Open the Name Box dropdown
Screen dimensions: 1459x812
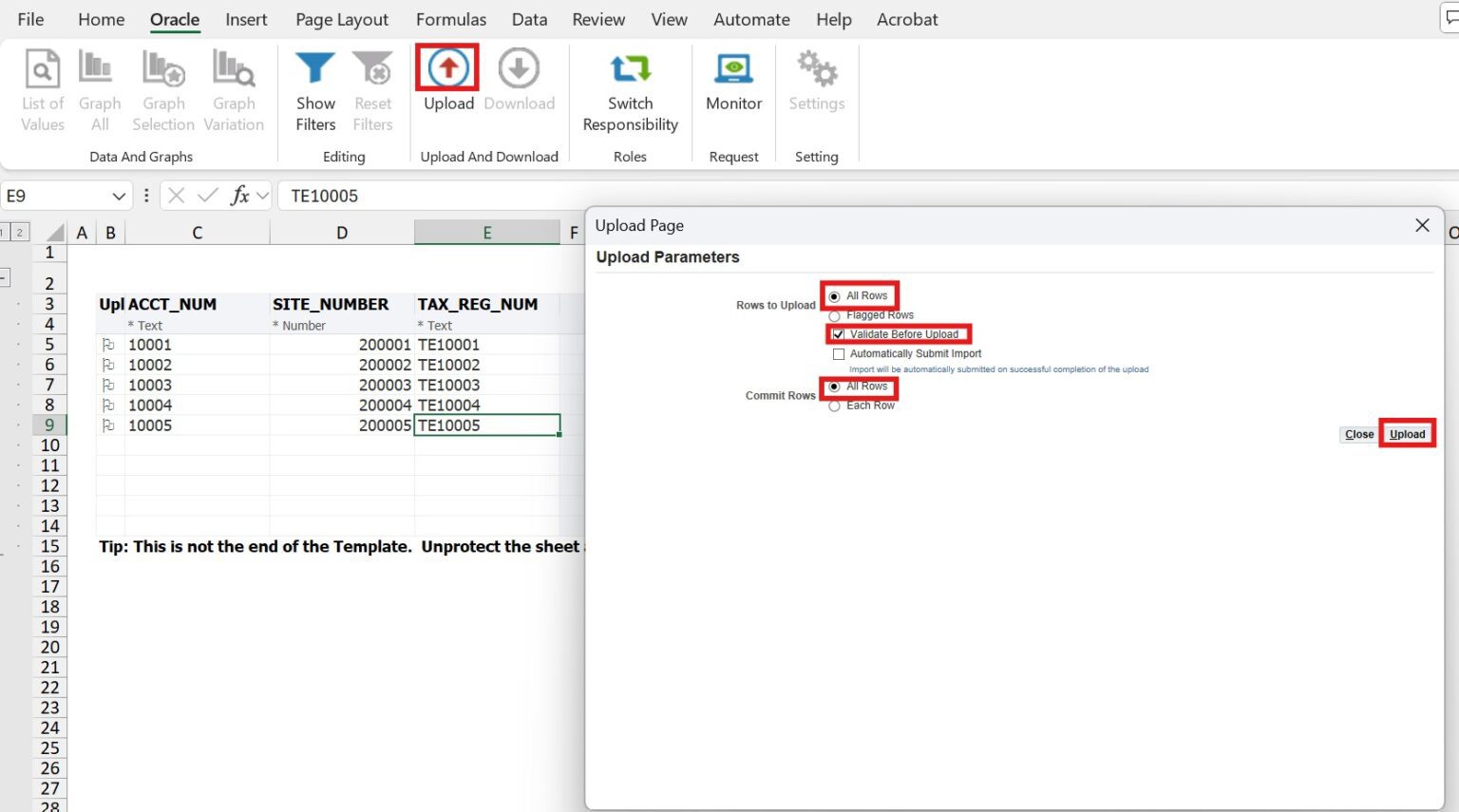click(x=117, y=196)
